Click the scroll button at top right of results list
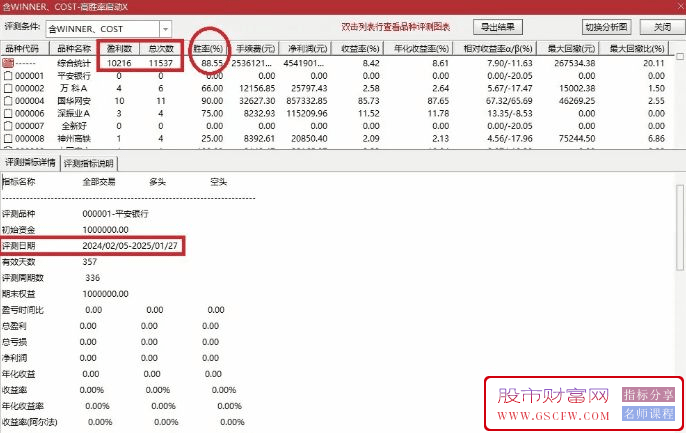Image resolution: width=686 pixels, height=433 pixels. pos(680,56)
